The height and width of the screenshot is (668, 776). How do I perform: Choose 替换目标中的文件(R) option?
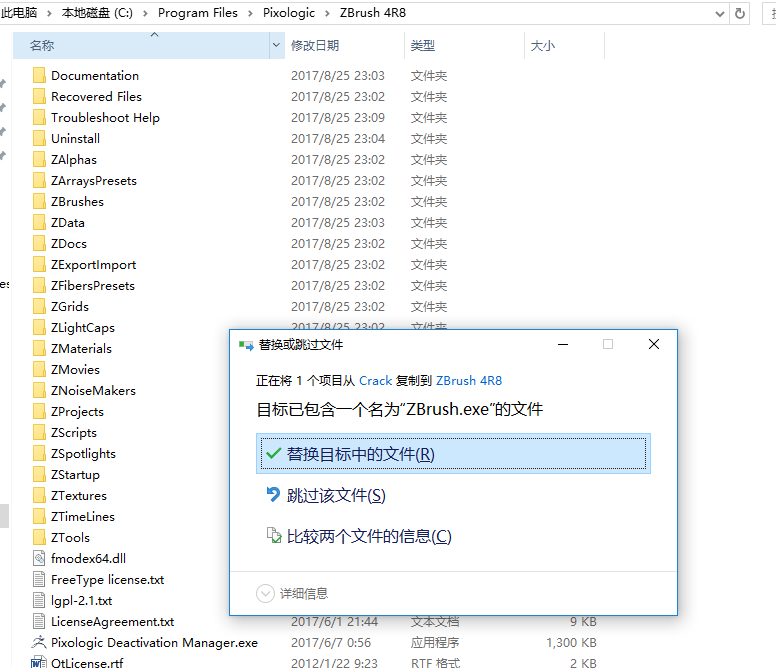pos(453,454)
